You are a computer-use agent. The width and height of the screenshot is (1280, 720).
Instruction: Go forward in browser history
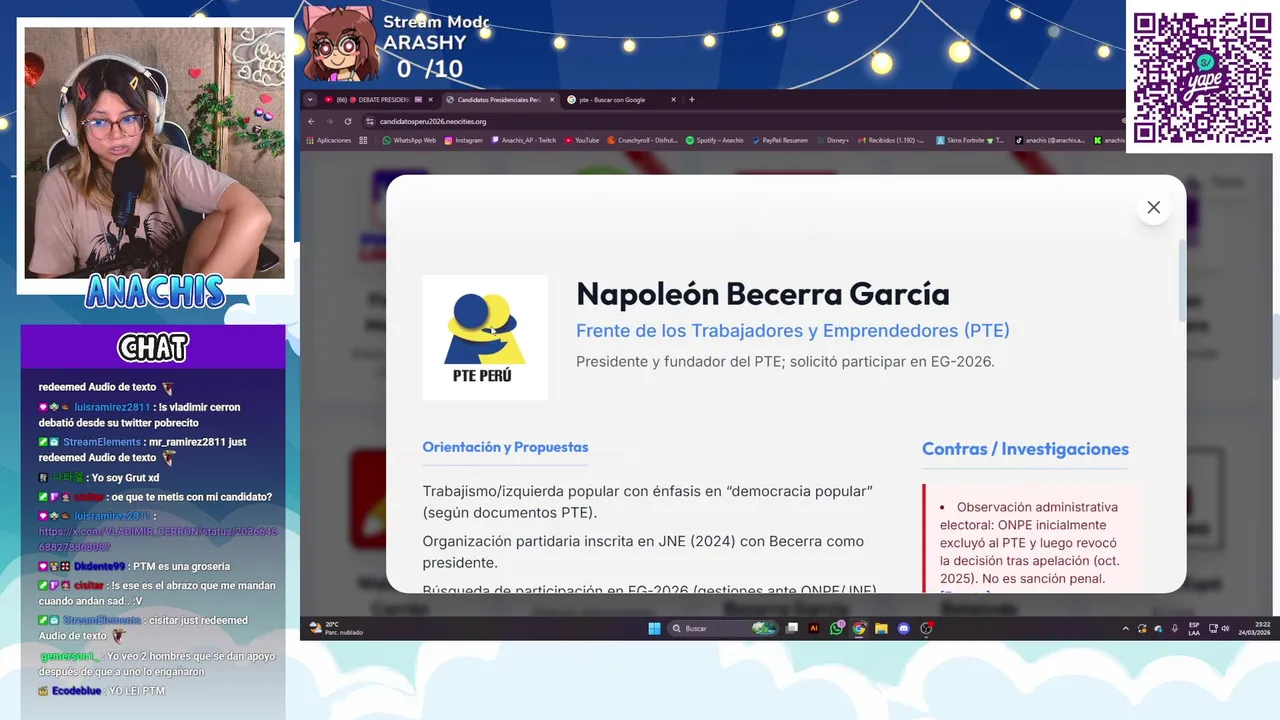[329, 121]
